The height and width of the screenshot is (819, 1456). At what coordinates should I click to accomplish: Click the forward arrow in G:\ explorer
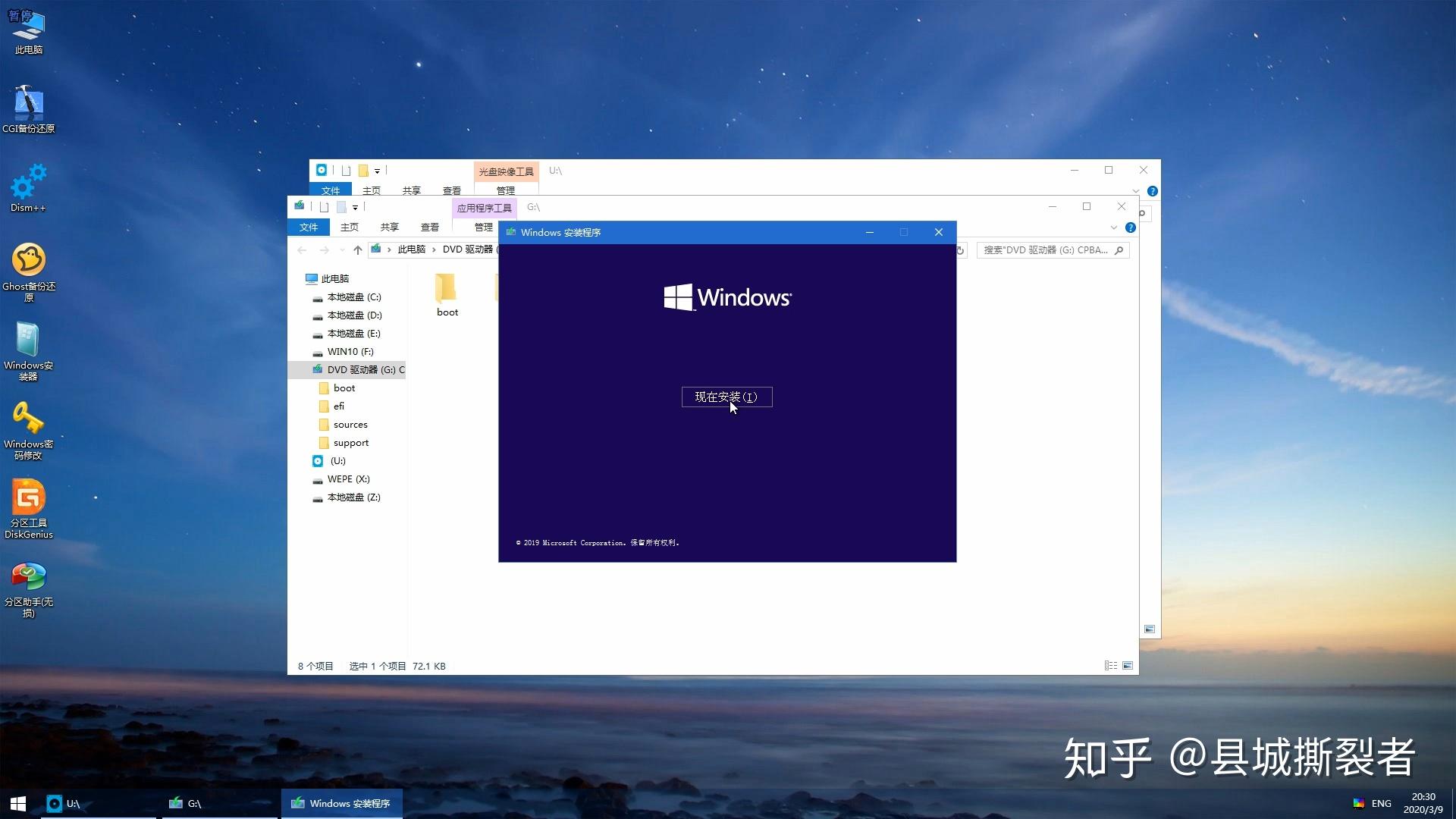(325, 249)
